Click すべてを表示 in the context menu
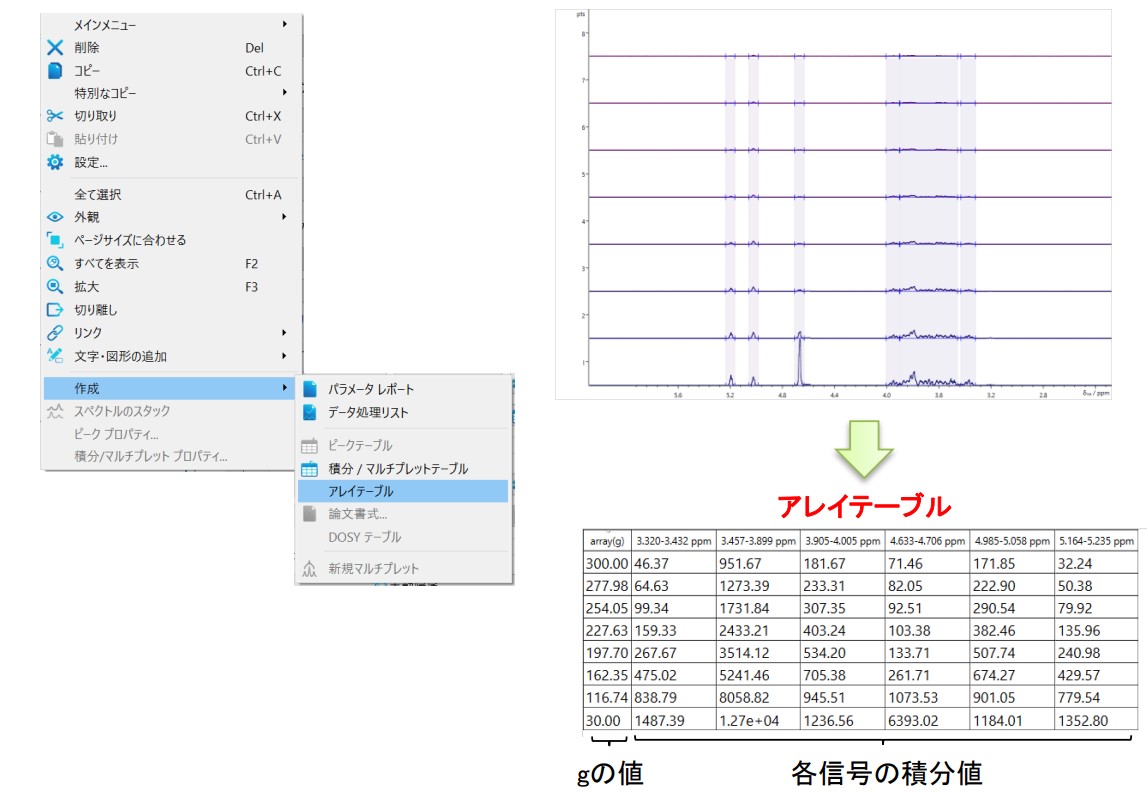The image size is (1147, 795). pyautogui.click(x=107, y=264)
